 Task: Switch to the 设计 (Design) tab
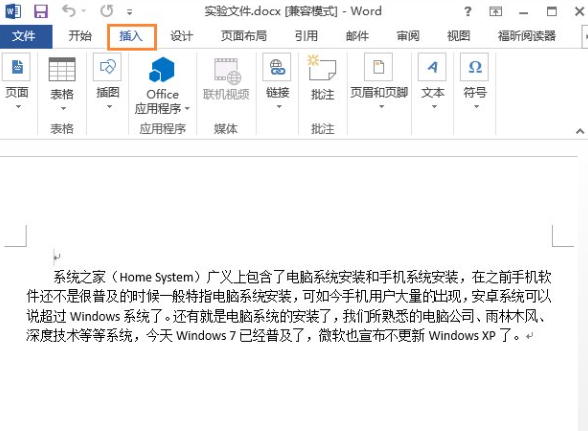[x=182, y=36]
